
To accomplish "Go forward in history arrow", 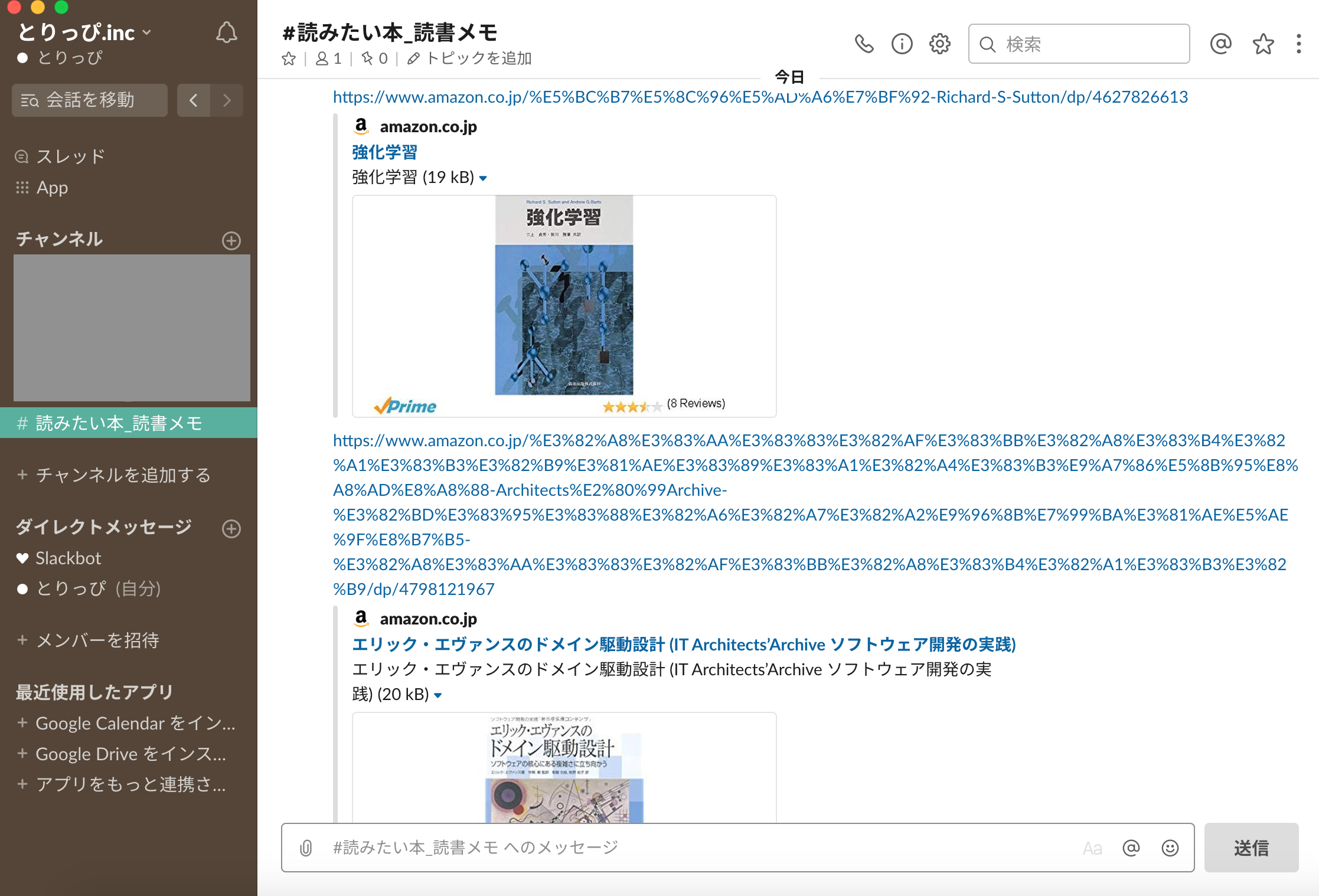I will 227,100.
